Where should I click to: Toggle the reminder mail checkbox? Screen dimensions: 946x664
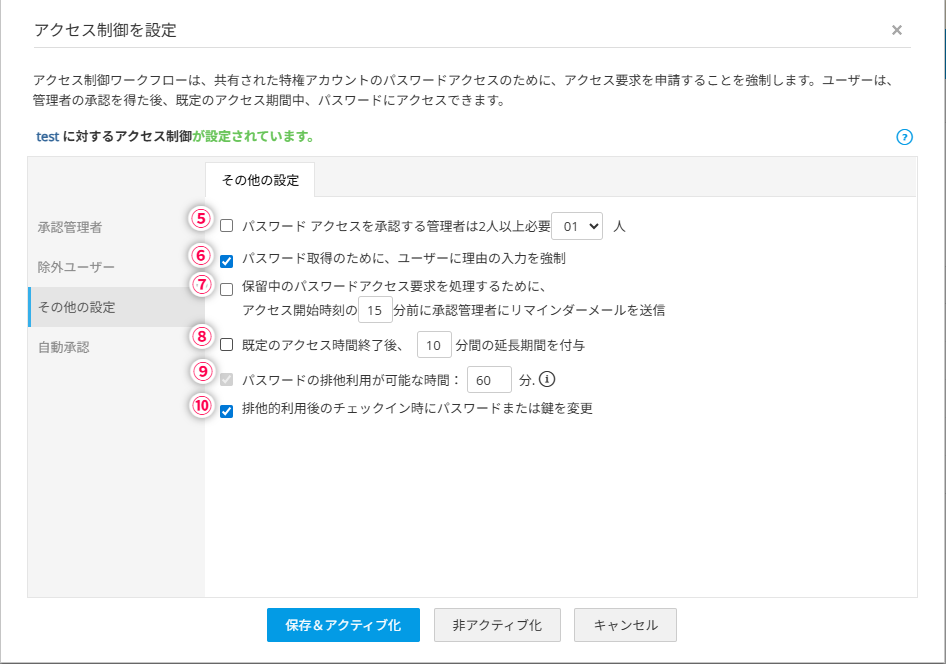[x=227, y=290]
